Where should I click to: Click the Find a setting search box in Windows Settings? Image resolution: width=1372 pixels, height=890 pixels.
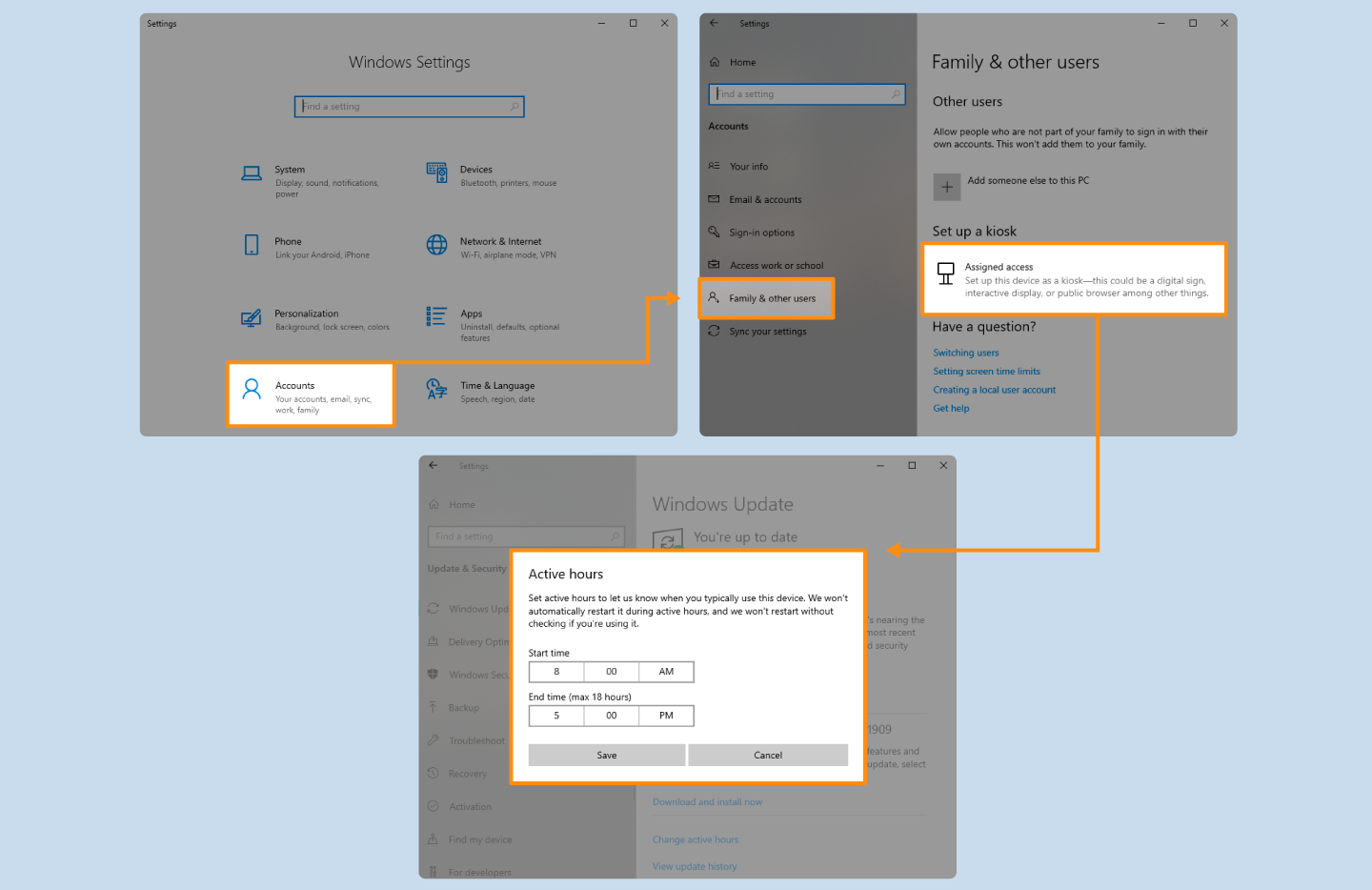pyautogui.click(x=409, y=107)
